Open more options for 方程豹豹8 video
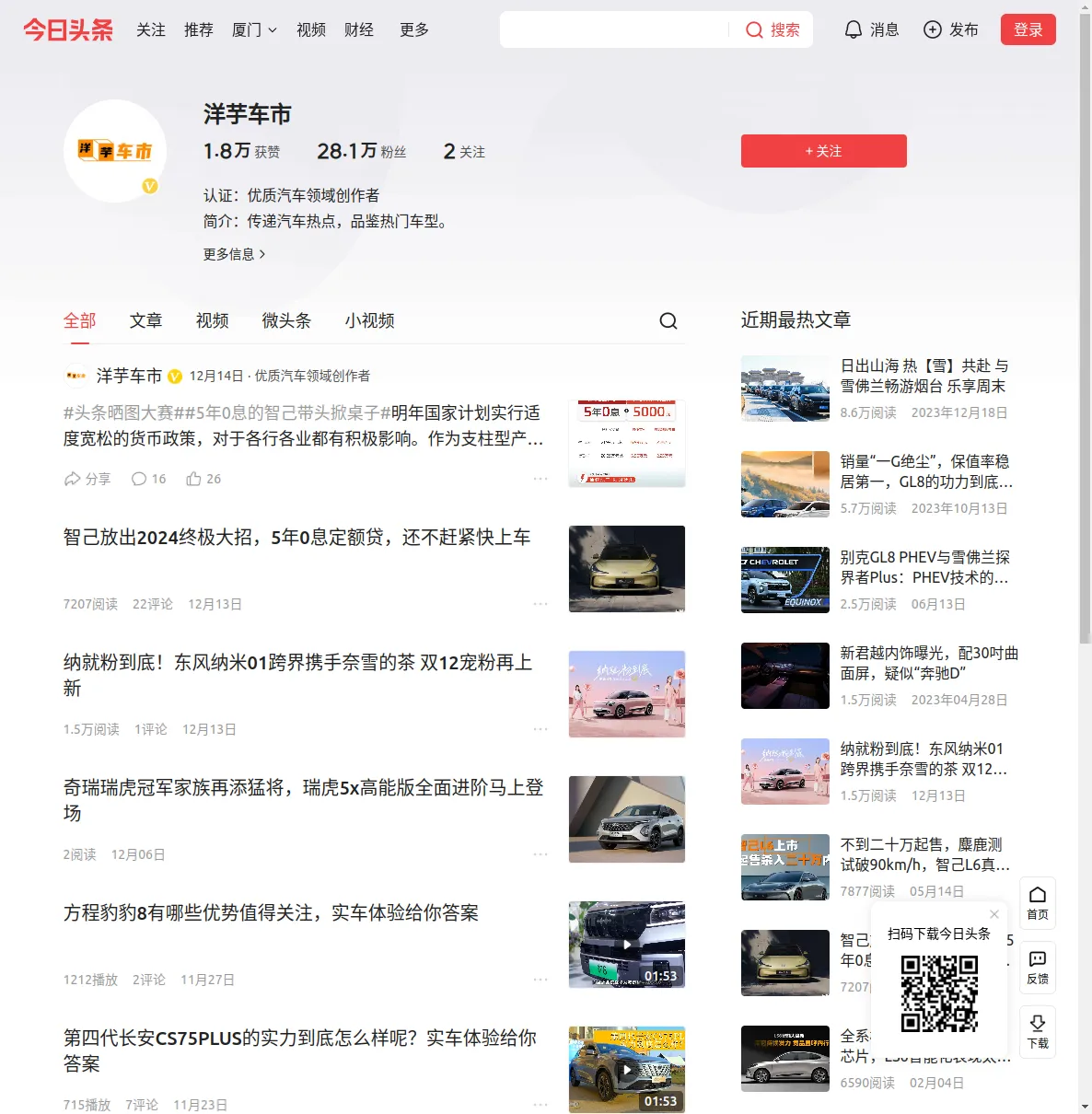The width and height of the screenshot is (1092, 1114). pyautogui.click(x=540, y=980)
